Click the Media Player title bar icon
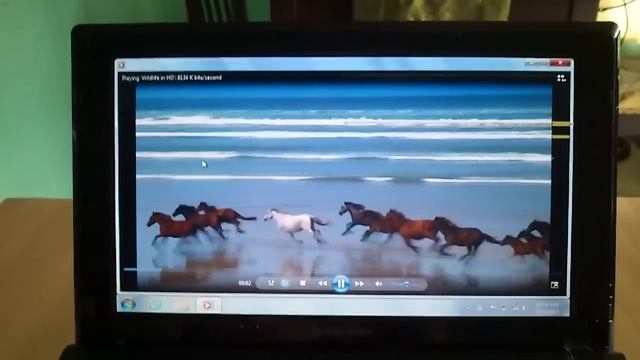The width and height of the screenshot is (640, 360). tap(122, 65)
